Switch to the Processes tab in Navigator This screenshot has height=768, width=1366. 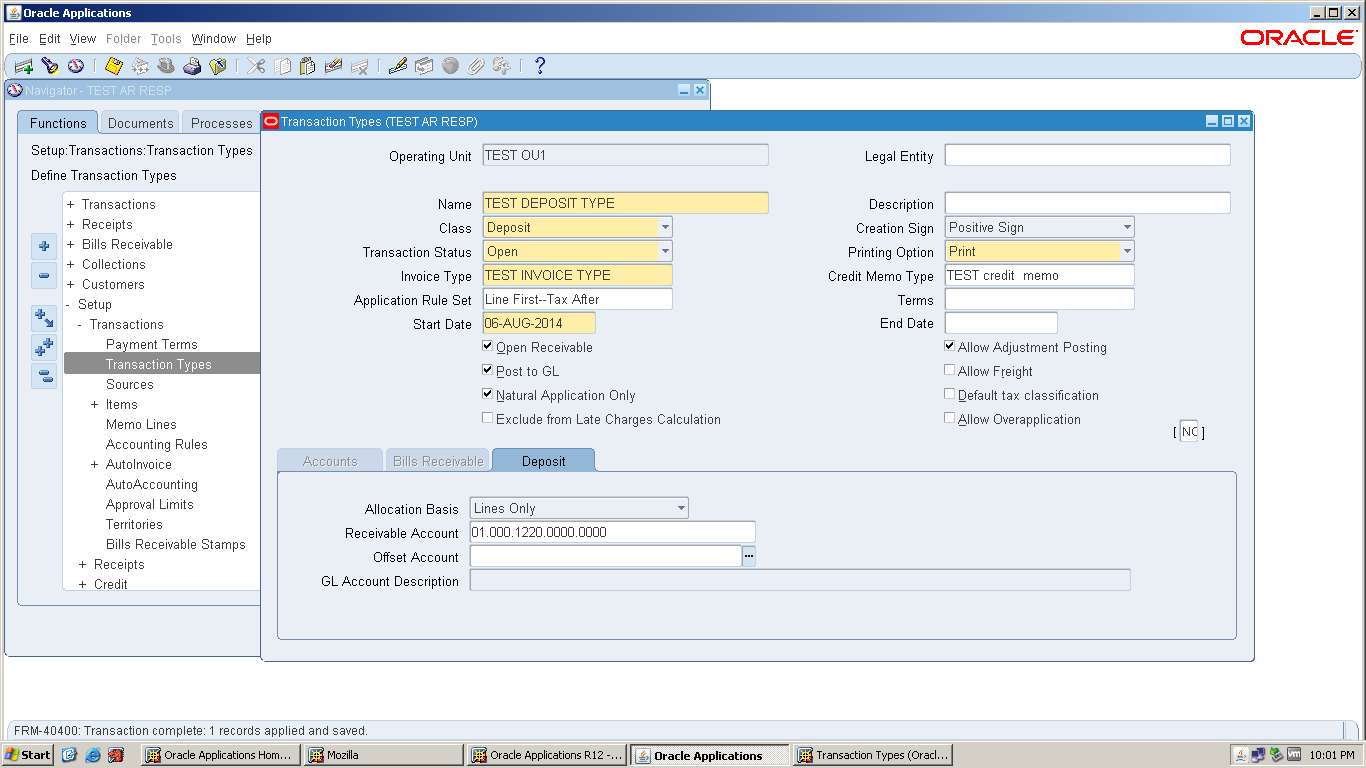coord(222,123)
